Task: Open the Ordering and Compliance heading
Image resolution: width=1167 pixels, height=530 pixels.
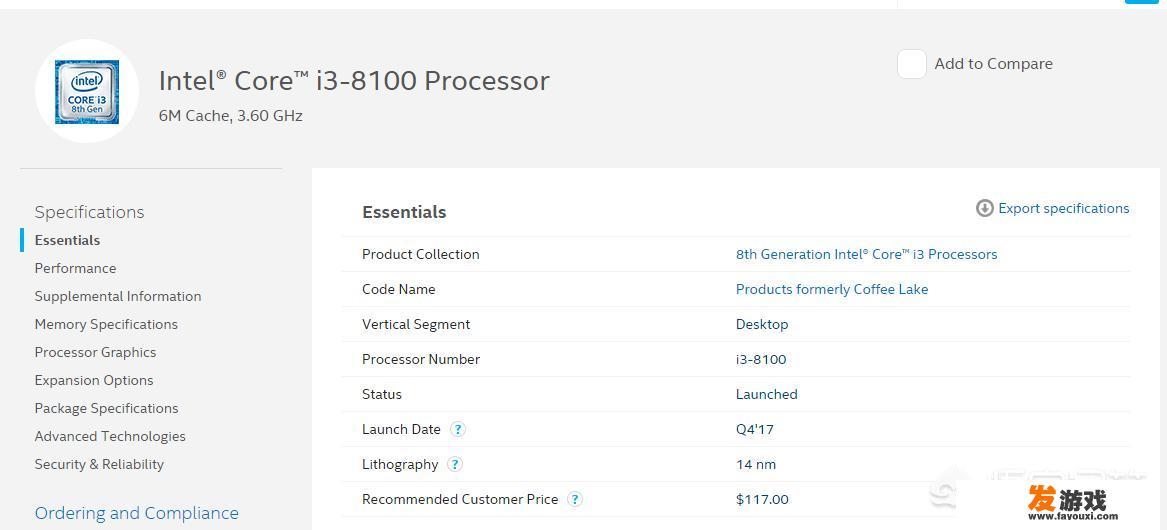Action: (137, 514)
